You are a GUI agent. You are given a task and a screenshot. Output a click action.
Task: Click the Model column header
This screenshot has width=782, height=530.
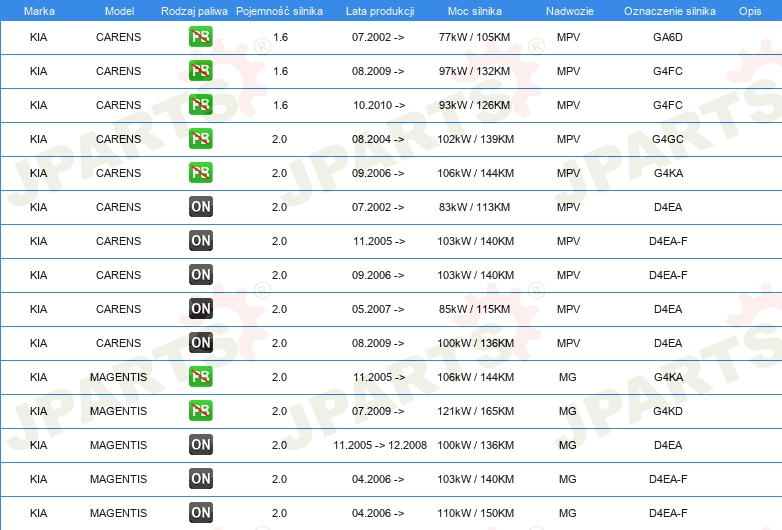[119, 11]
